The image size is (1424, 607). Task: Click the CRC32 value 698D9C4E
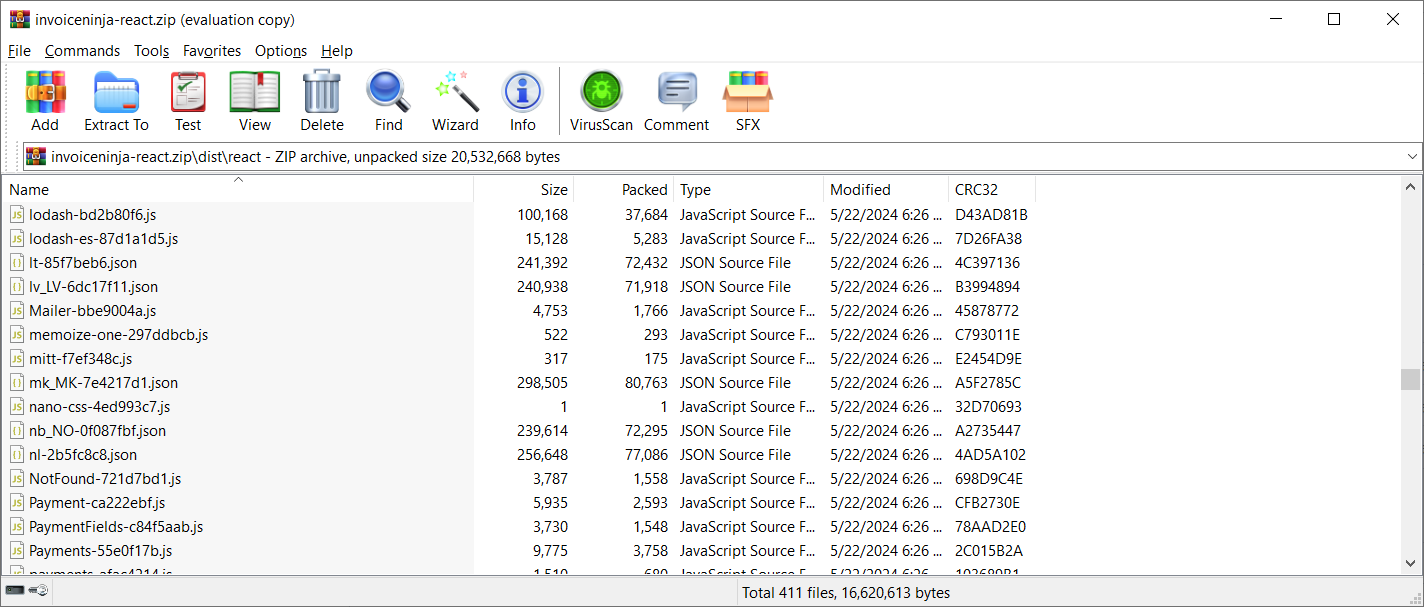[990, 478]
